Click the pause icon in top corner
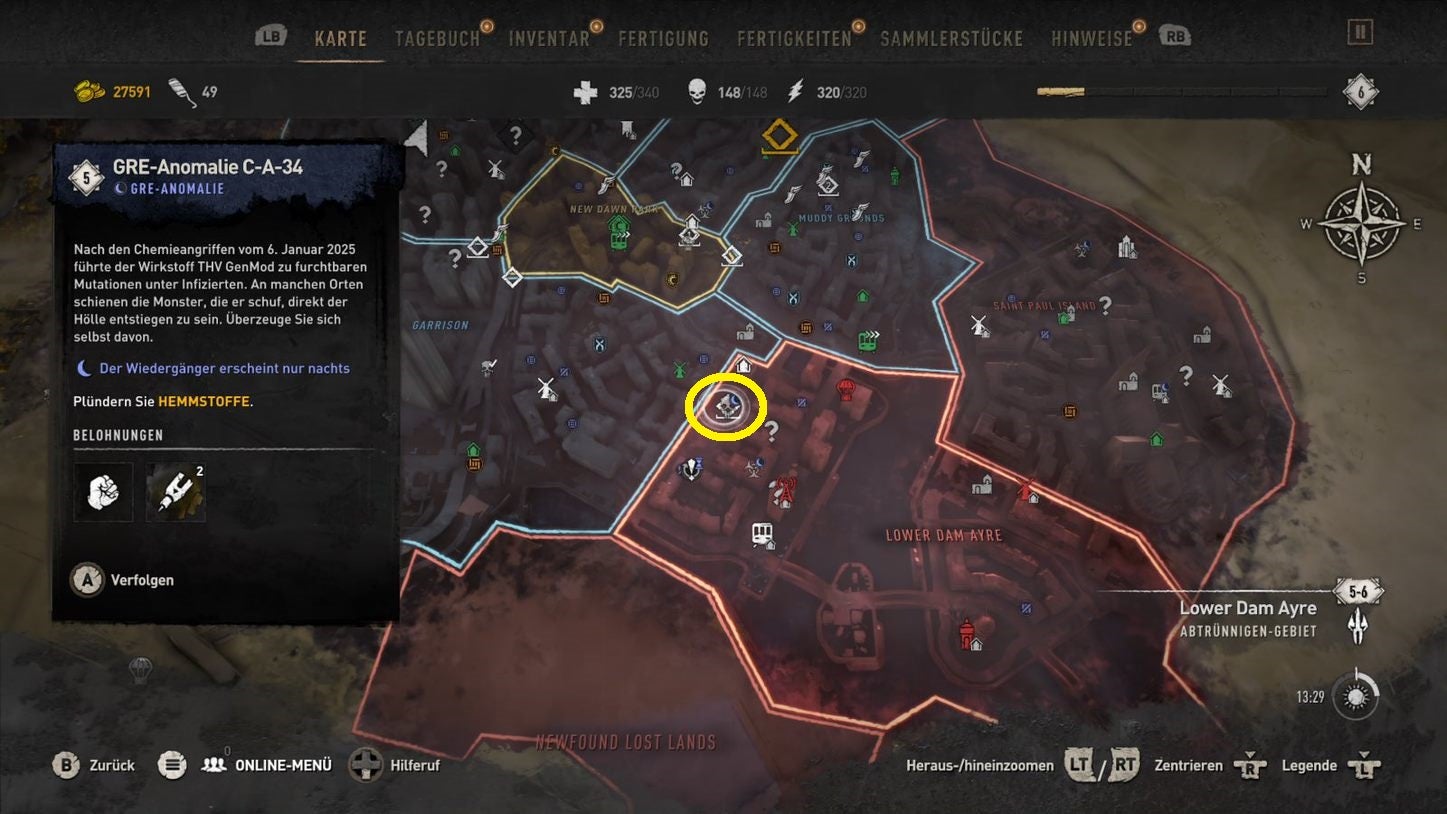1447x814 pixels. (1359, 33)
